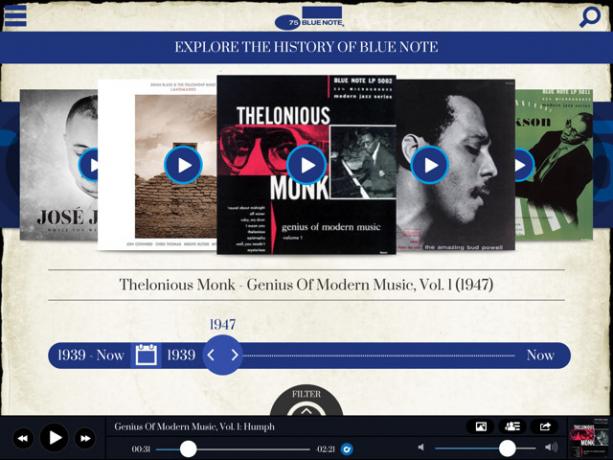Play Thelonious Monk Genius of Modern Music
This screenshot has width=613, height=460.
pyautogui.click(x=306, y=165)
